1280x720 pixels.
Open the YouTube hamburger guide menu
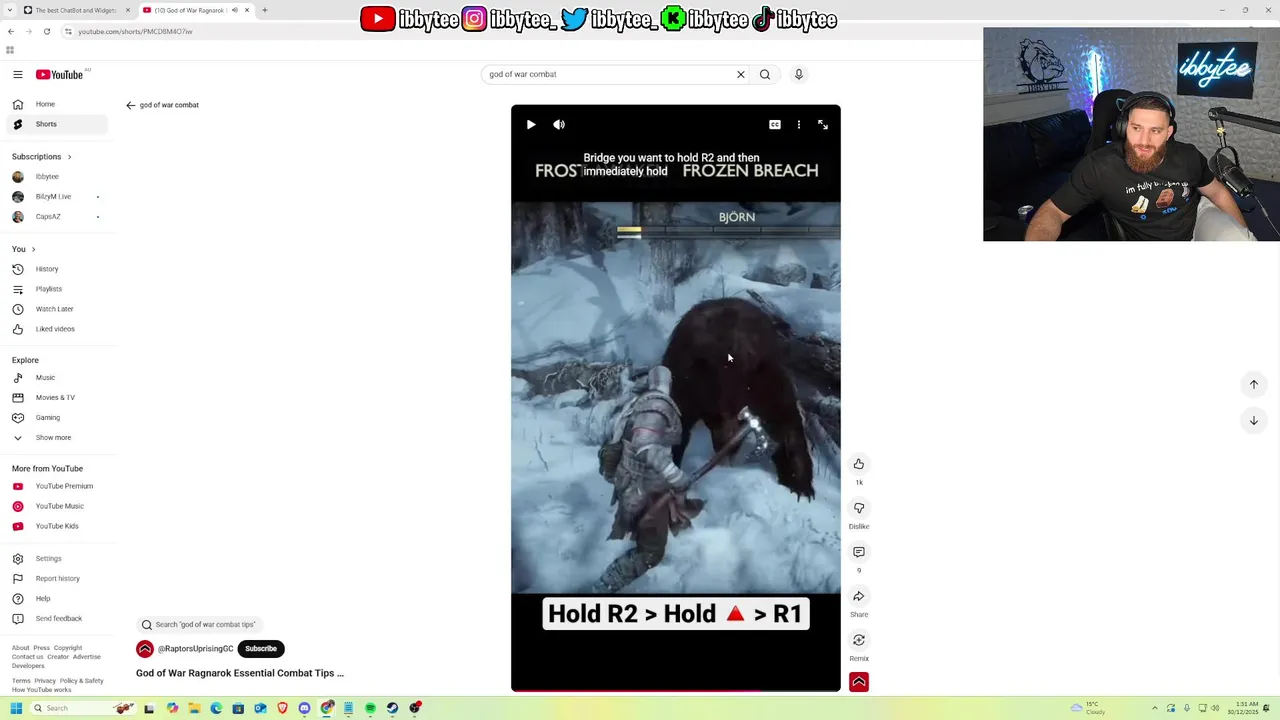(17, 74)
